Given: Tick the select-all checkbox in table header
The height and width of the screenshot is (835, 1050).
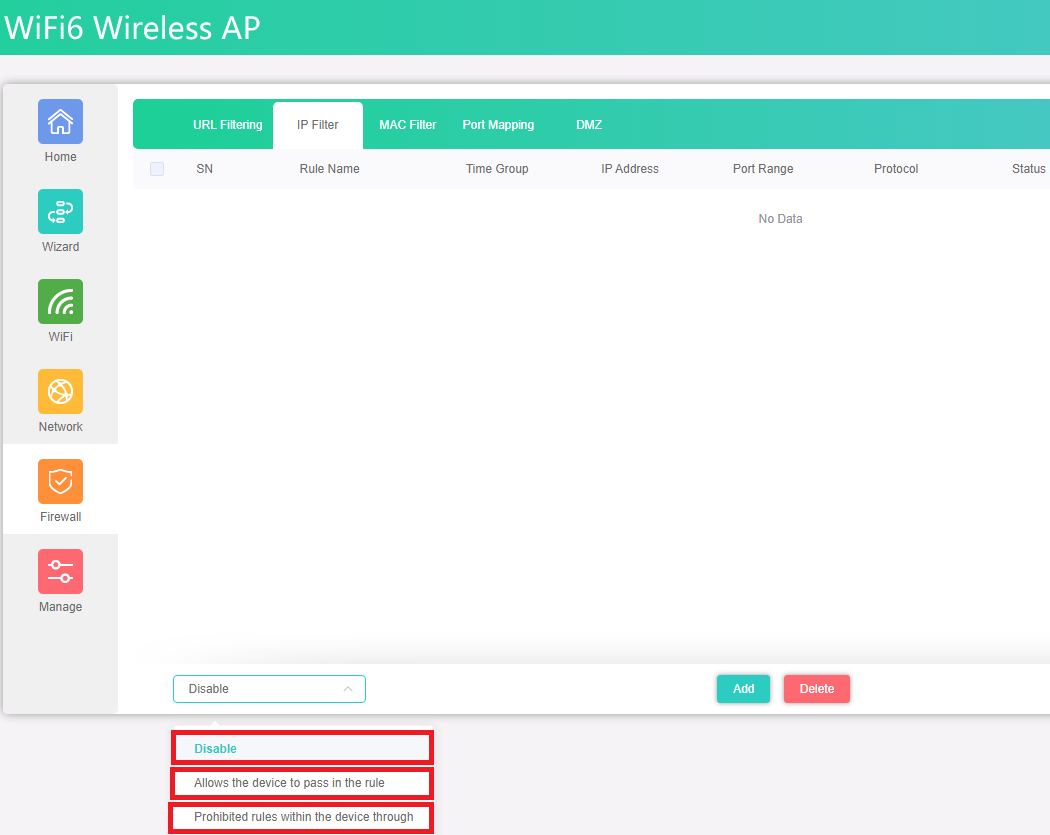Looking at the screenshot, I should [157, 169].
